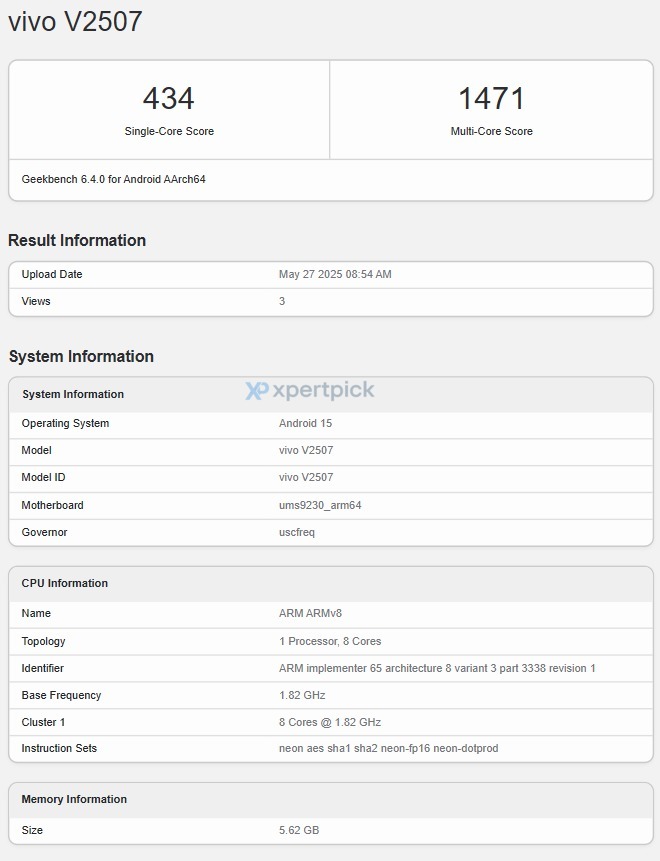Select the 5.62 GB memory value
The image size is (660, 861).
click(x=299, y=830)
